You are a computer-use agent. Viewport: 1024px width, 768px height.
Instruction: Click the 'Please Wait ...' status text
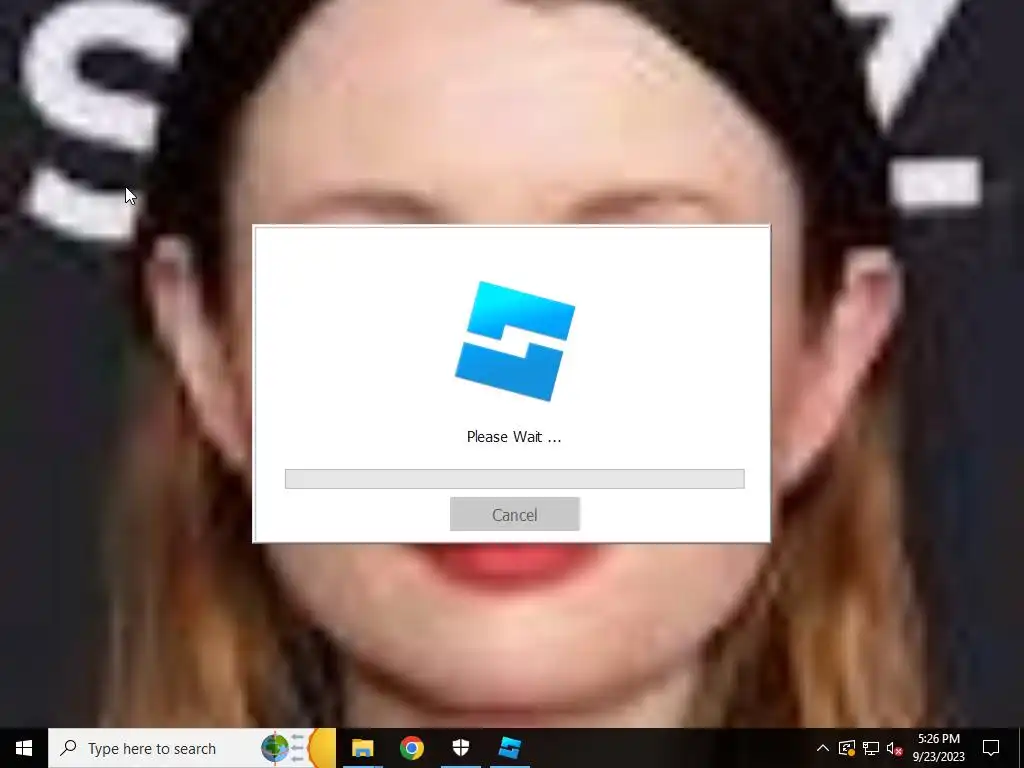pos(514,437)
